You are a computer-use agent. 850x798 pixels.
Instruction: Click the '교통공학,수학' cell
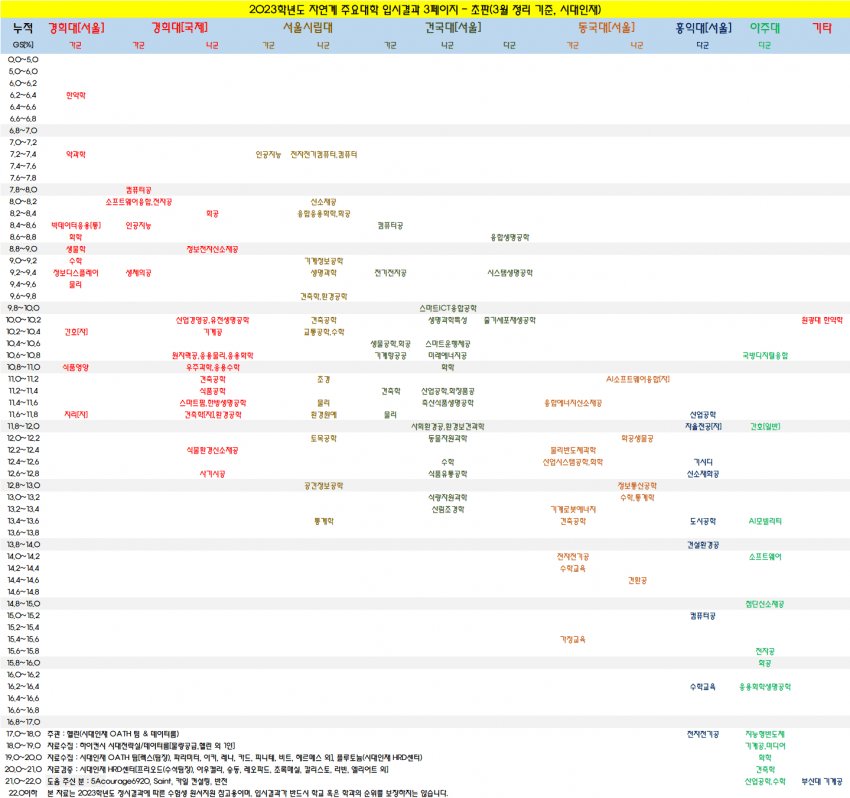324,332
